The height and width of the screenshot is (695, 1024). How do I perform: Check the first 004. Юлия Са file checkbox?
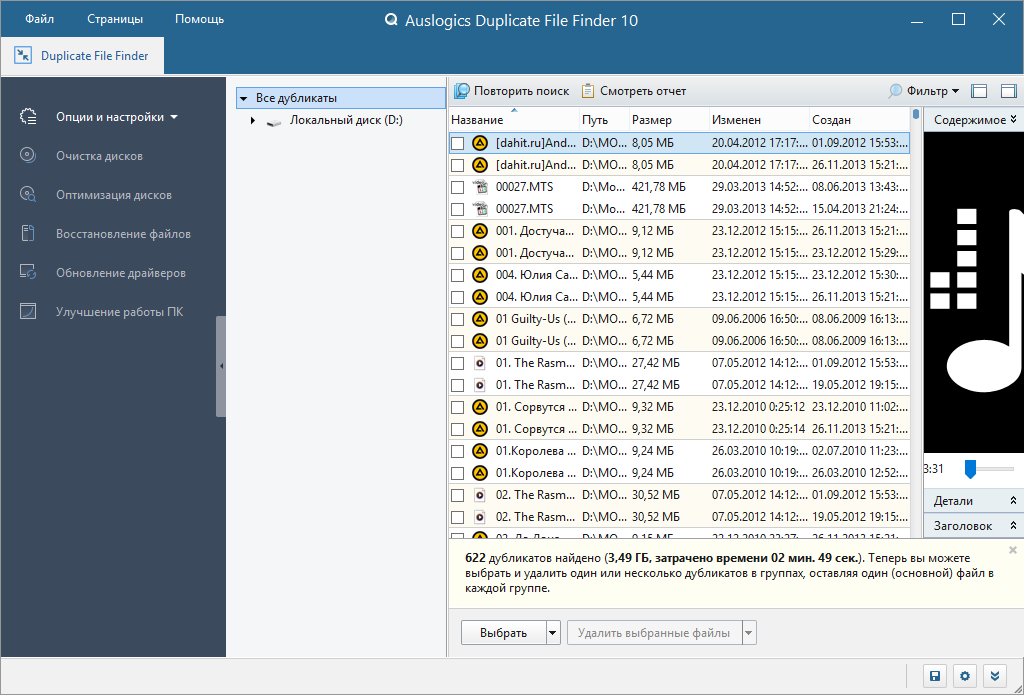[458, 275]
